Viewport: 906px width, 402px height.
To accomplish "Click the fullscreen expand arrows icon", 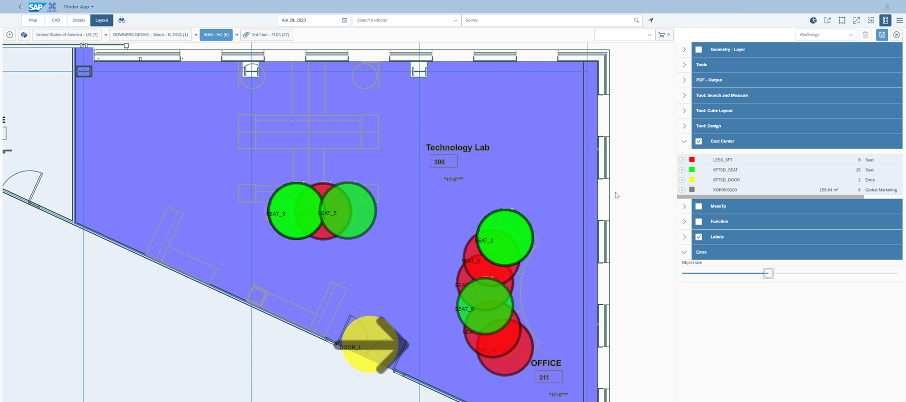I will coord(856,20).
